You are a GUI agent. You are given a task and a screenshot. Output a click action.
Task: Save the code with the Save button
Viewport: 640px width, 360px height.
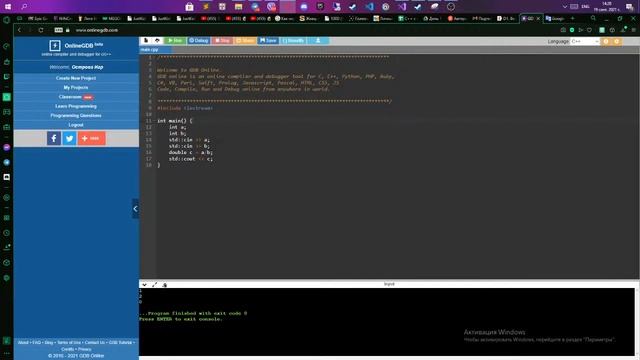pos(268,40)
